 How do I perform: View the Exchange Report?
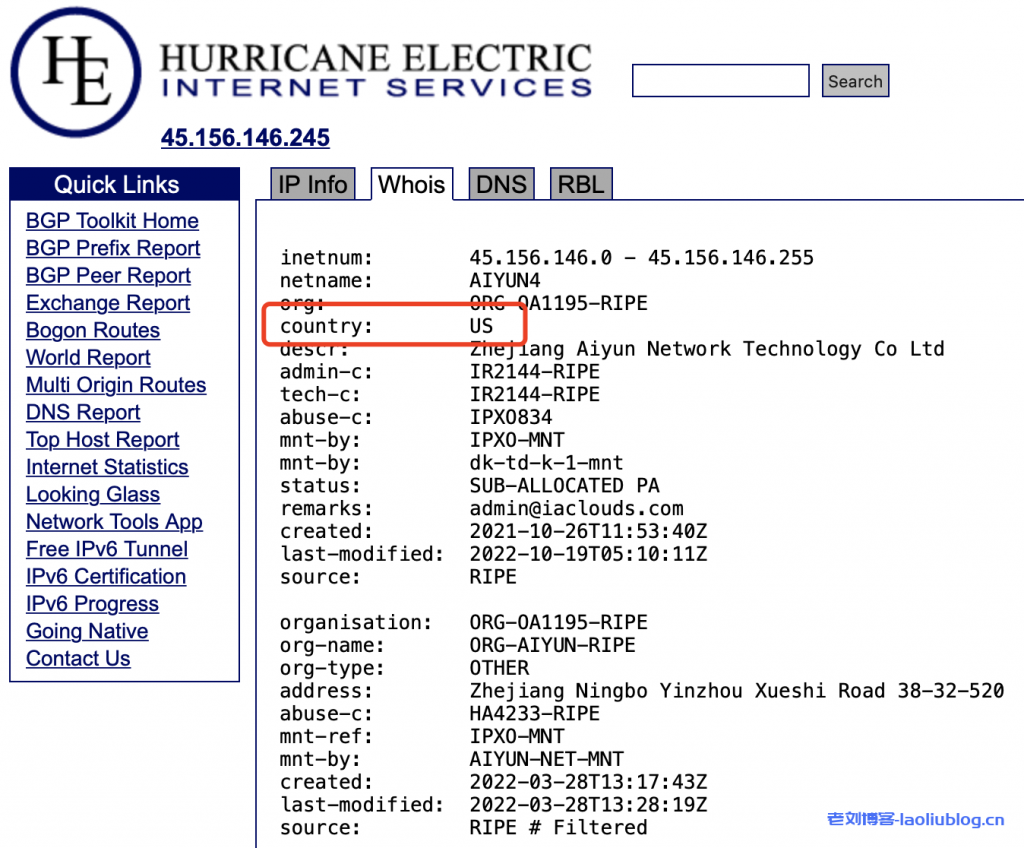108,303
